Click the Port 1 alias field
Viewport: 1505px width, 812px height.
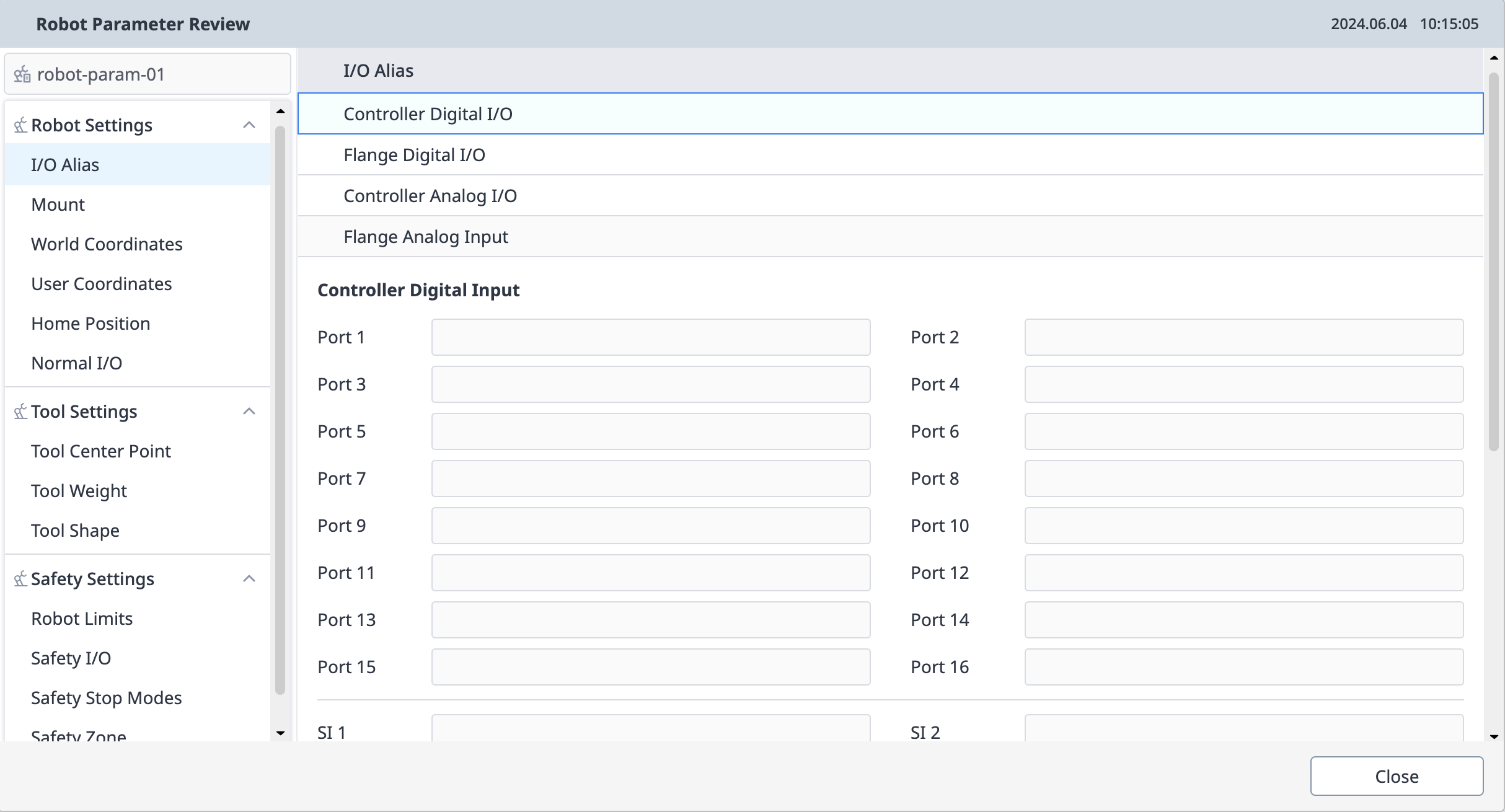pyautogui.click(x=650, y=337)
